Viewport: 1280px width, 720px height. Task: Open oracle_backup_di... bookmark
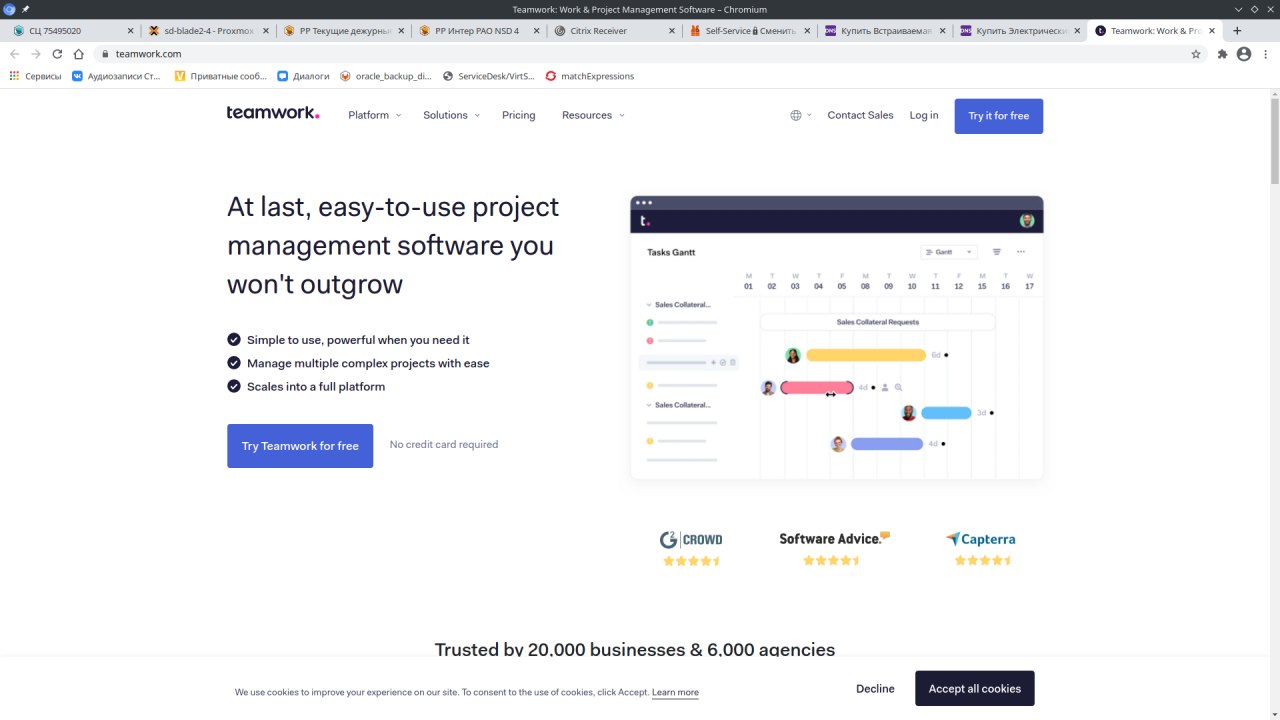click(386, 76)
